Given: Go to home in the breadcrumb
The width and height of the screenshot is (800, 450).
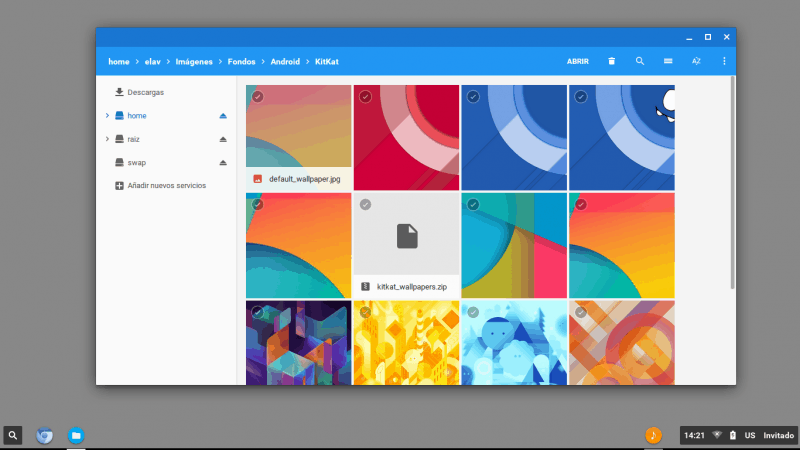Looking at the screenshot, I should tap(119, 62).
